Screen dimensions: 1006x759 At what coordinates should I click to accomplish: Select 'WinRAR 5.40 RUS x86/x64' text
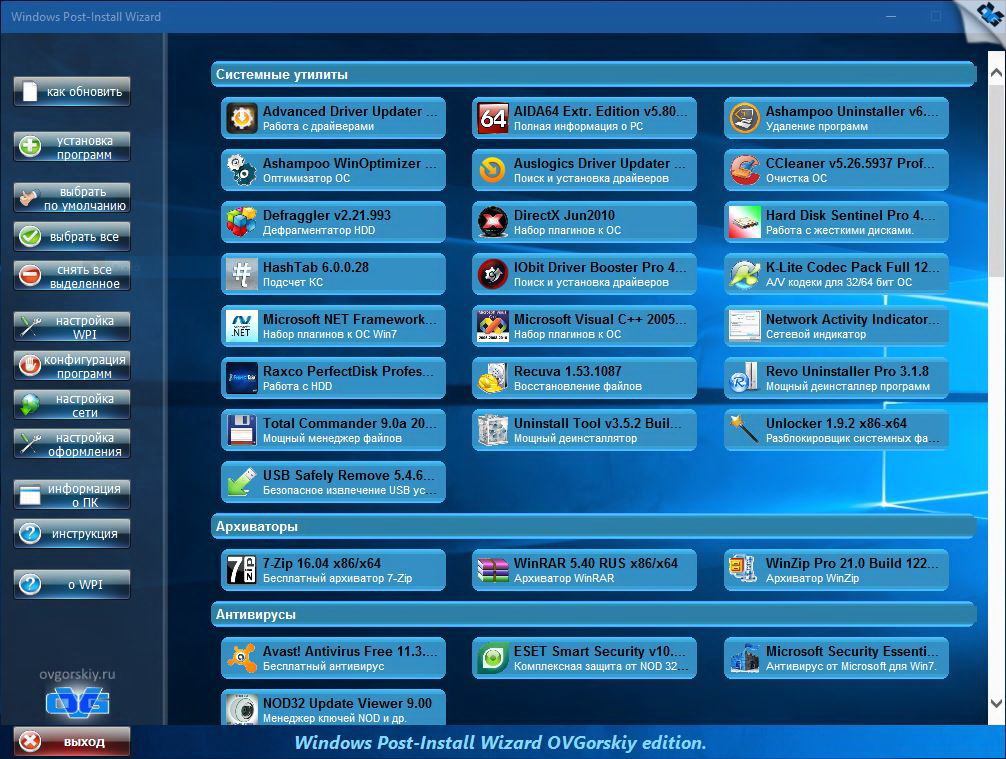coord(595,563)
